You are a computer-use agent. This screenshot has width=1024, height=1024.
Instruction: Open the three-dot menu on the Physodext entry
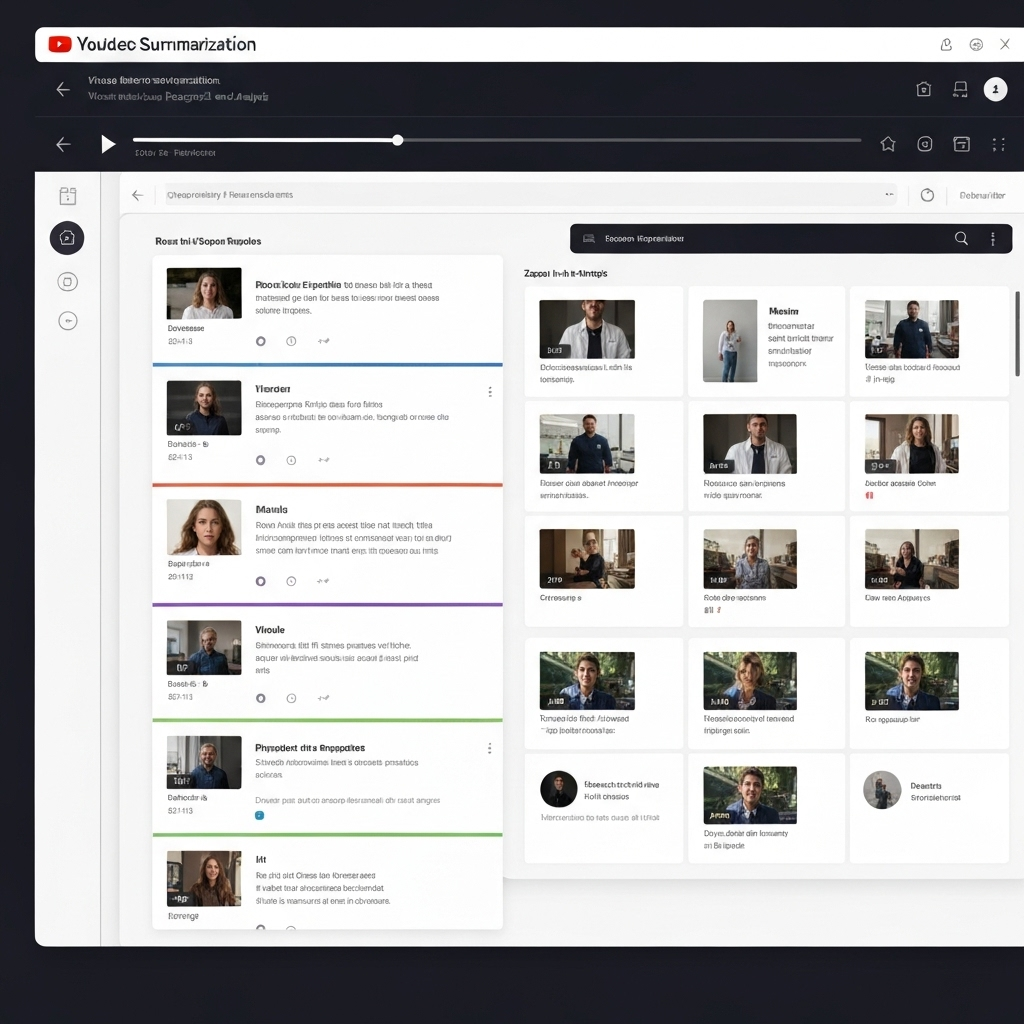(x=489, y=748)
